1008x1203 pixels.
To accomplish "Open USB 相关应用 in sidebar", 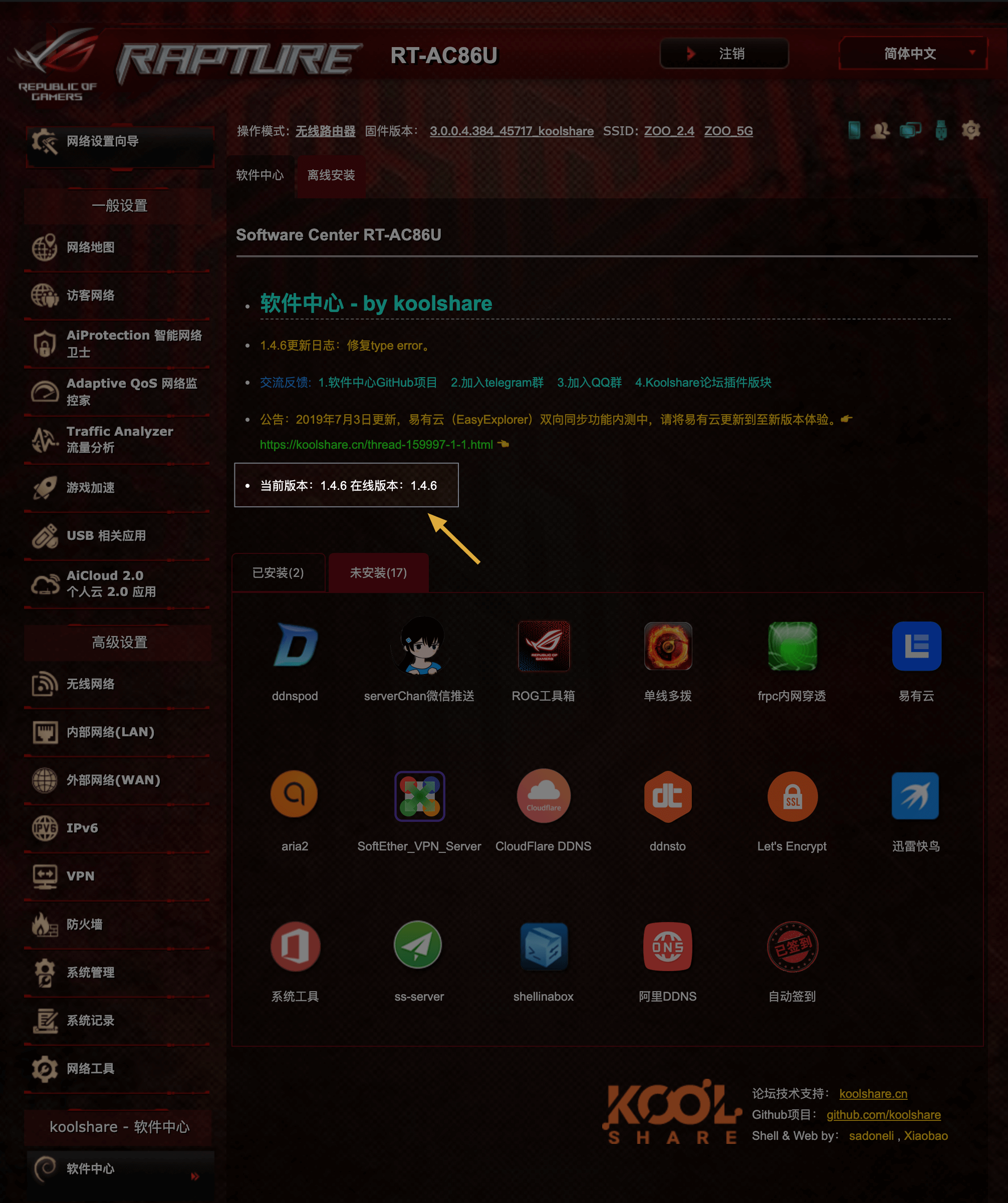I will (x=117, y=535).
